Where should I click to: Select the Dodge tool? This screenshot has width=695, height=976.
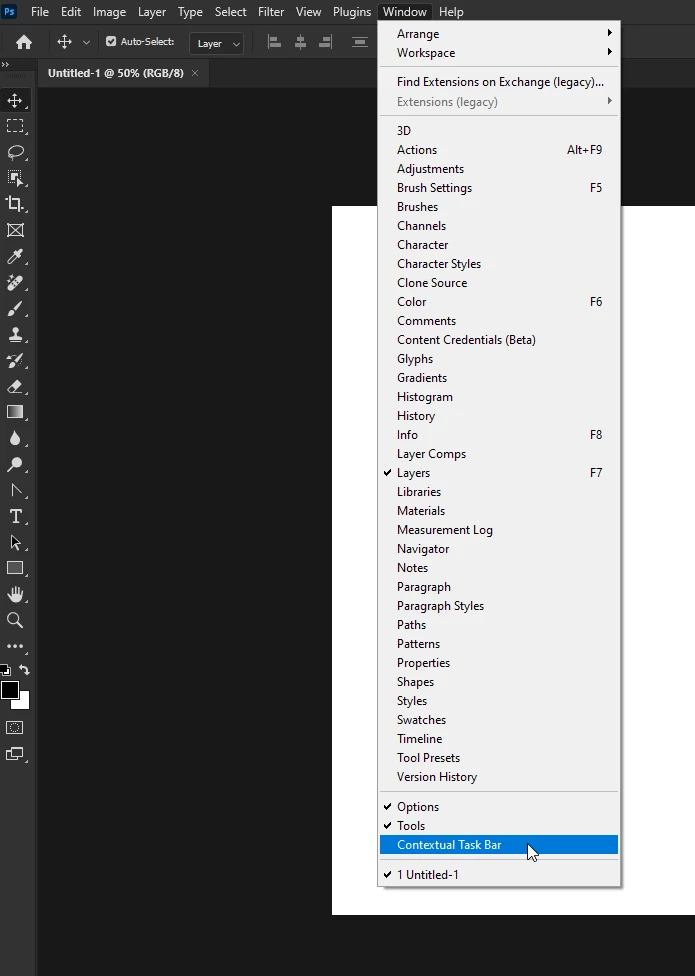point(15,464)
